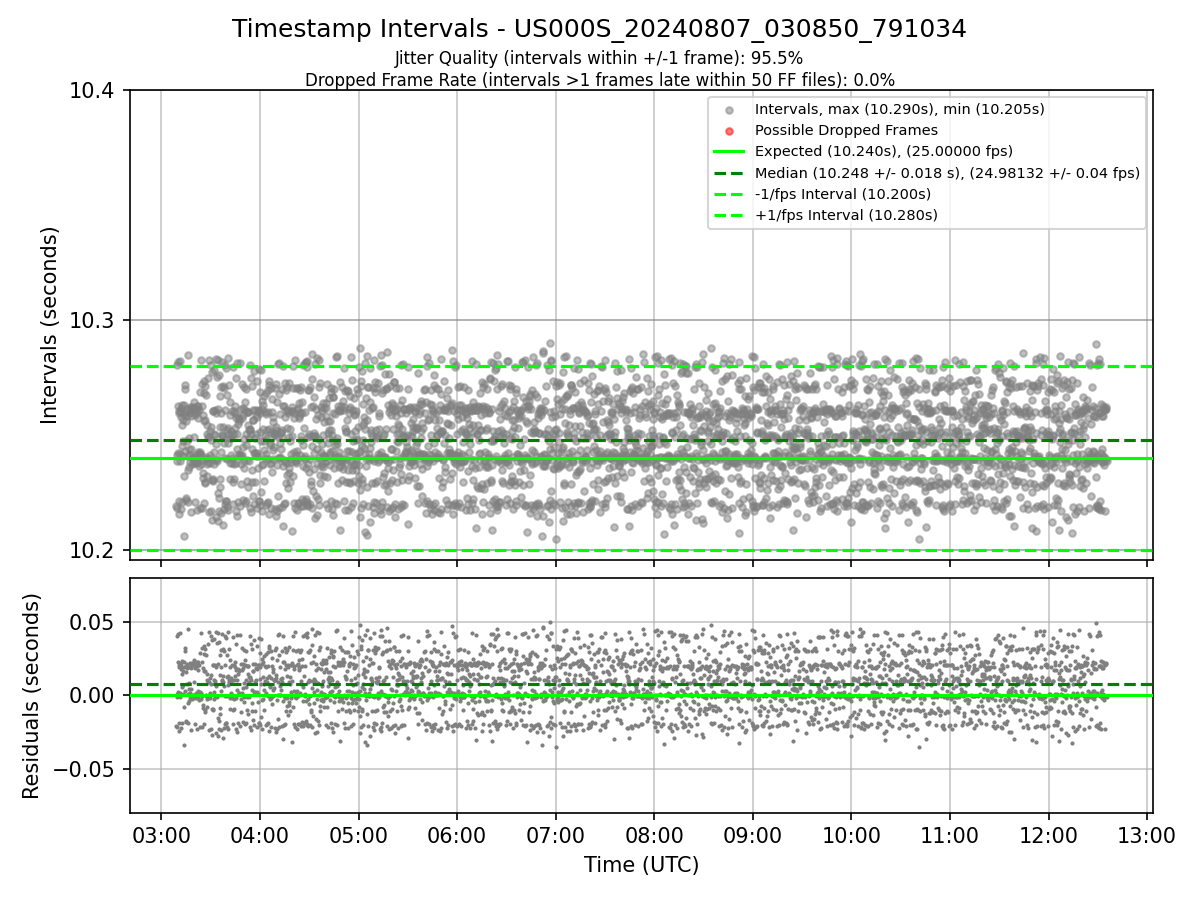
Task: Click legend entry '-1/fps Interval (10.200s)'
Action: (x=842, y=194)
